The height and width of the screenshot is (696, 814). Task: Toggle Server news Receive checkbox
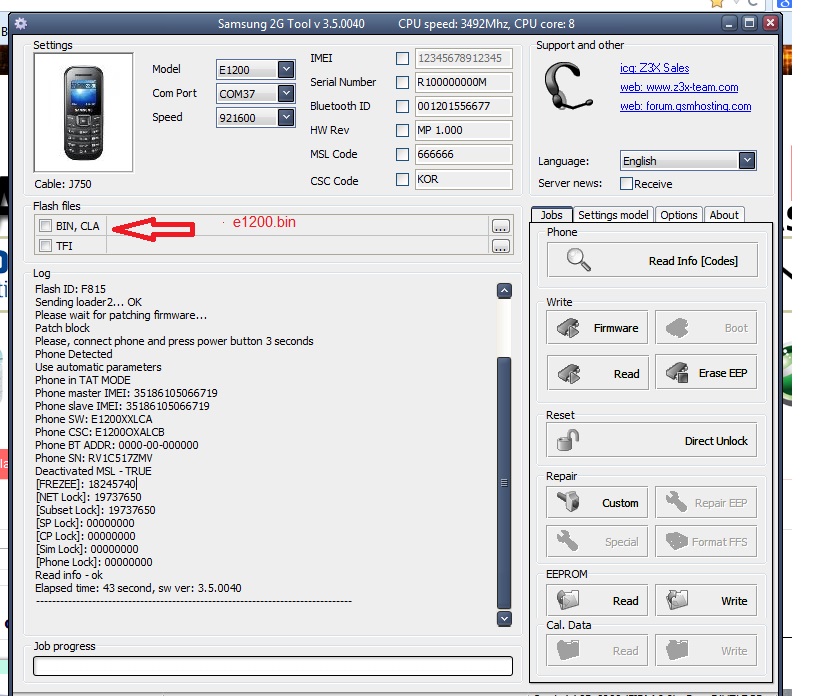point(627,184)
